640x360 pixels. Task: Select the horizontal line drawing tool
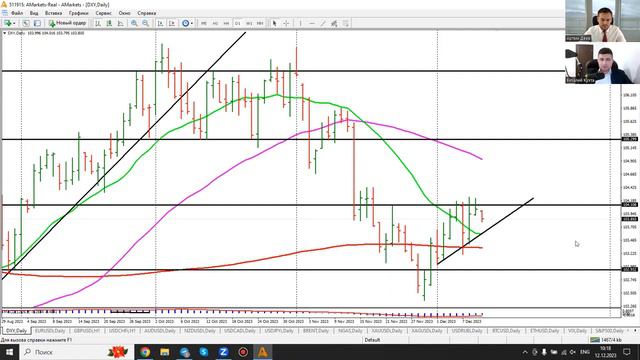(x=312, y=23)
